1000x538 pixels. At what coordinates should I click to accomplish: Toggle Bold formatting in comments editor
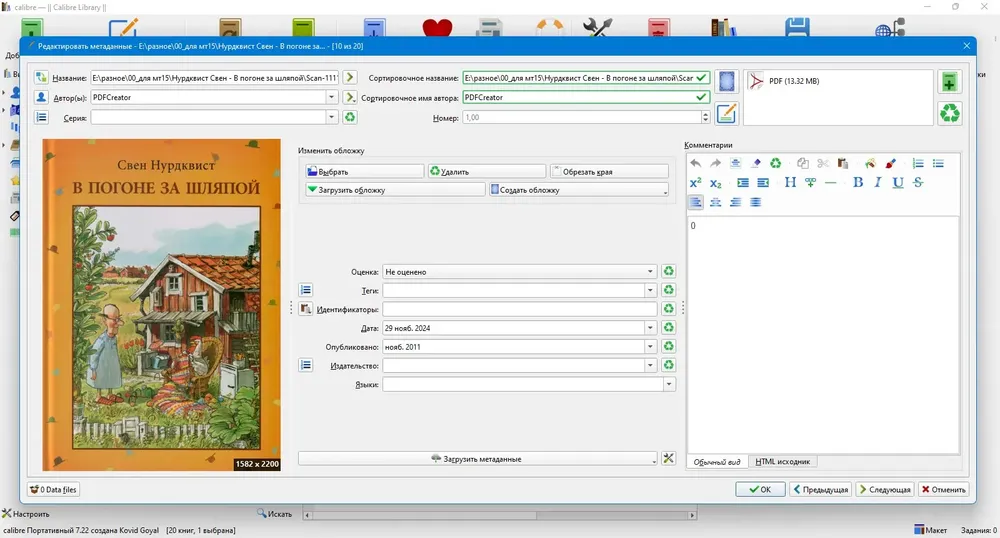click(858, 182)
